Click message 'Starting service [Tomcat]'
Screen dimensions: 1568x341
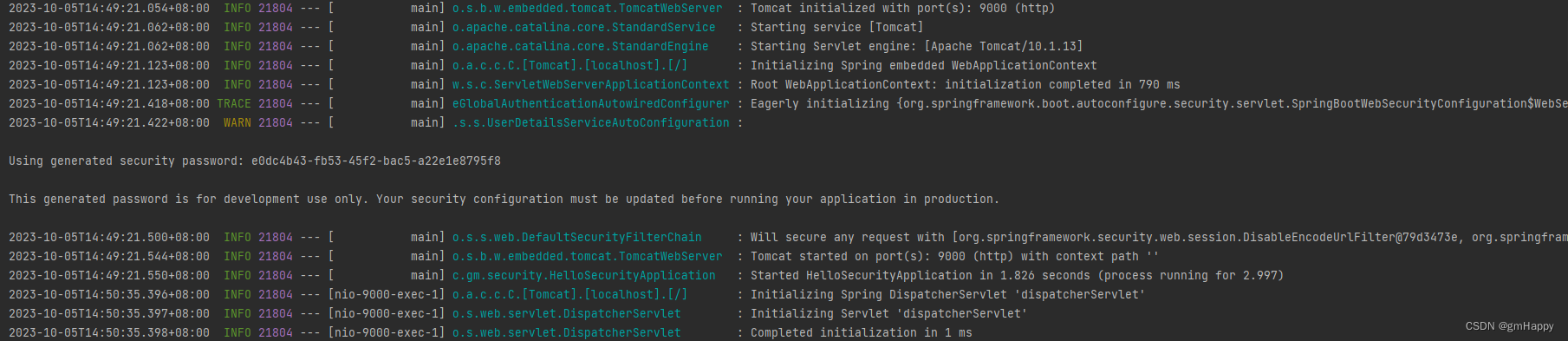pos(836,28)
